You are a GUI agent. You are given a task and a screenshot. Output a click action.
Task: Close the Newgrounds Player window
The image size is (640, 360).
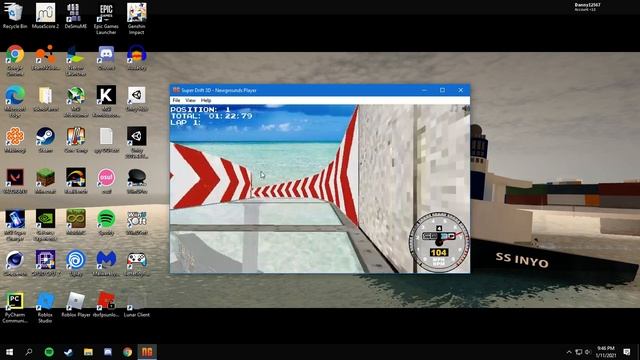461,90
